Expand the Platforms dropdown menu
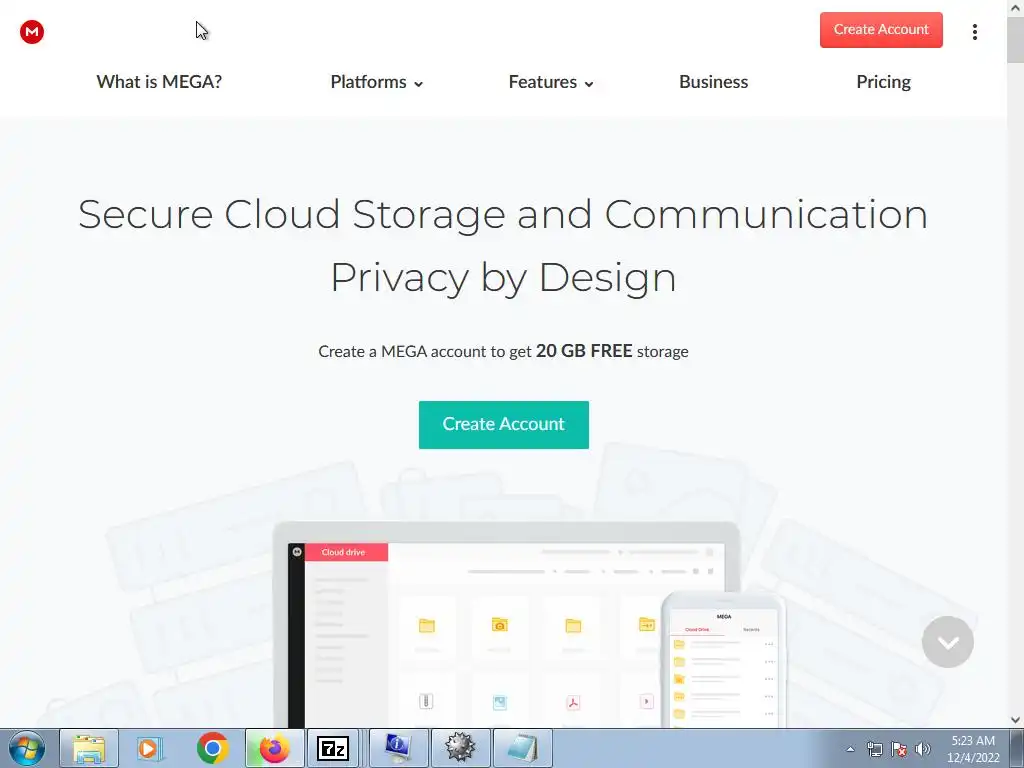Image resolution: width=1024 pixels, height=768 pixels. point(377,82)
